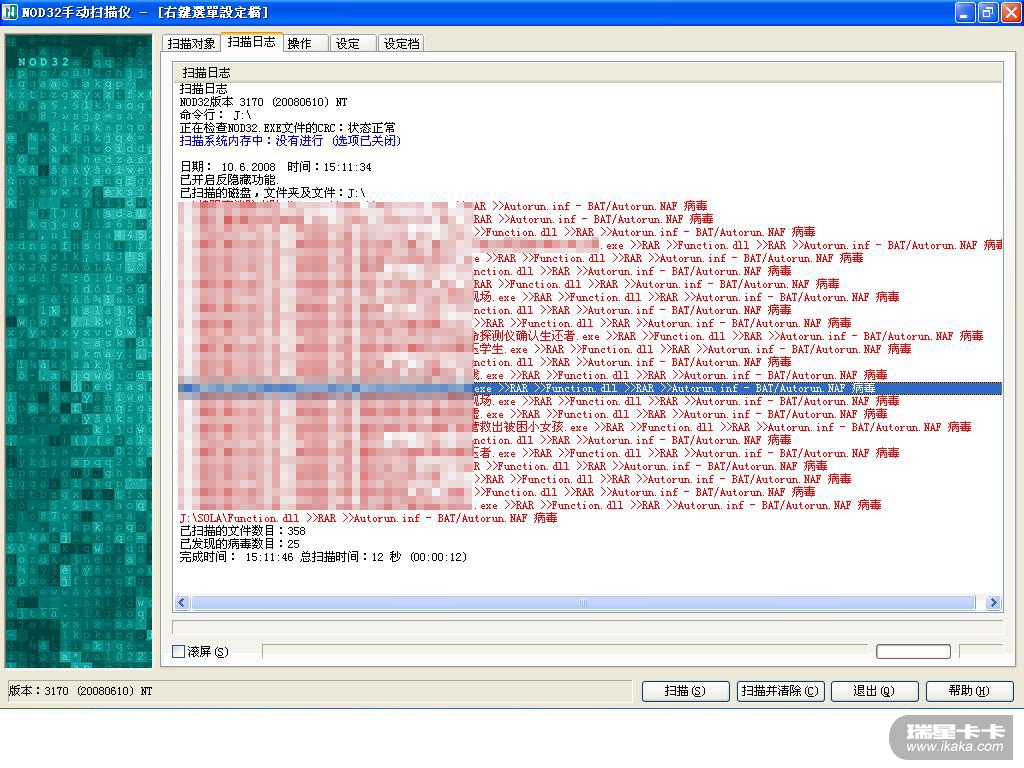Click the 扫描日志 panel header

[x=588, y=72]
